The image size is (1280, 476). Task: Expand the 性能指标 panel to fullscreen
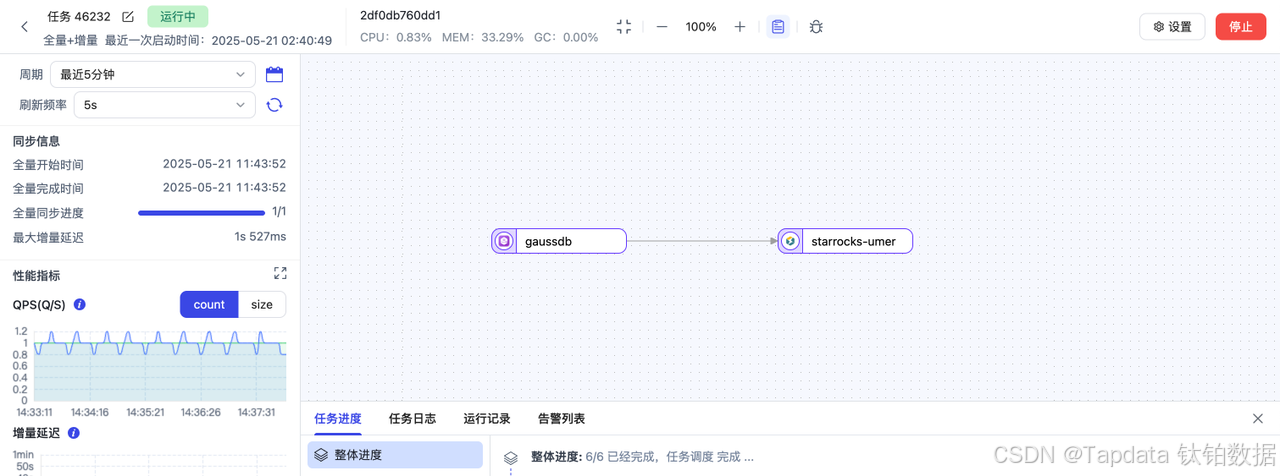280,273
